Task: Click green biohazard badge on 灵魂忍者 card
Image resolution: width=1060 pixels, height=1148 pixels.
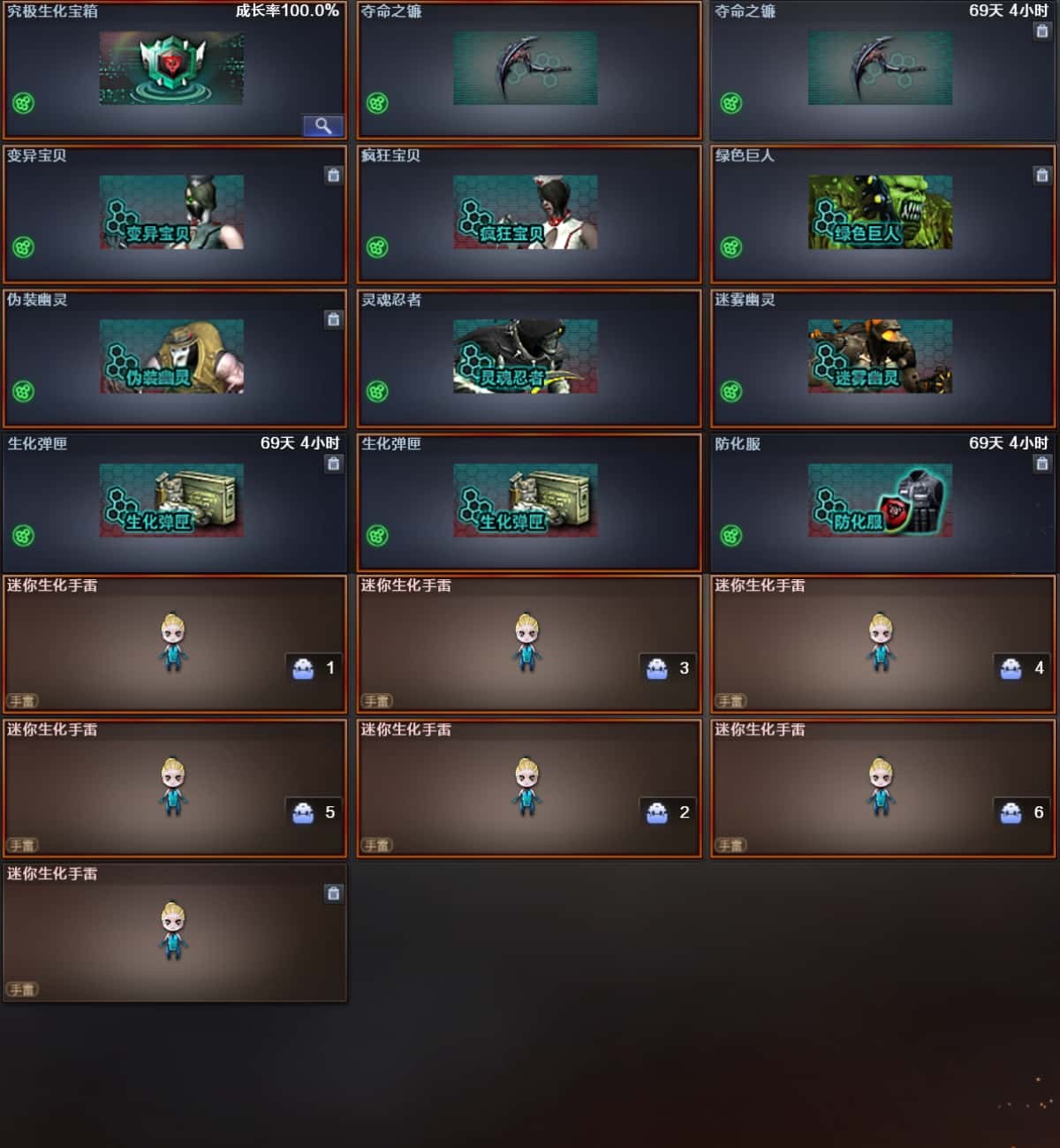Action: [377, 391]
